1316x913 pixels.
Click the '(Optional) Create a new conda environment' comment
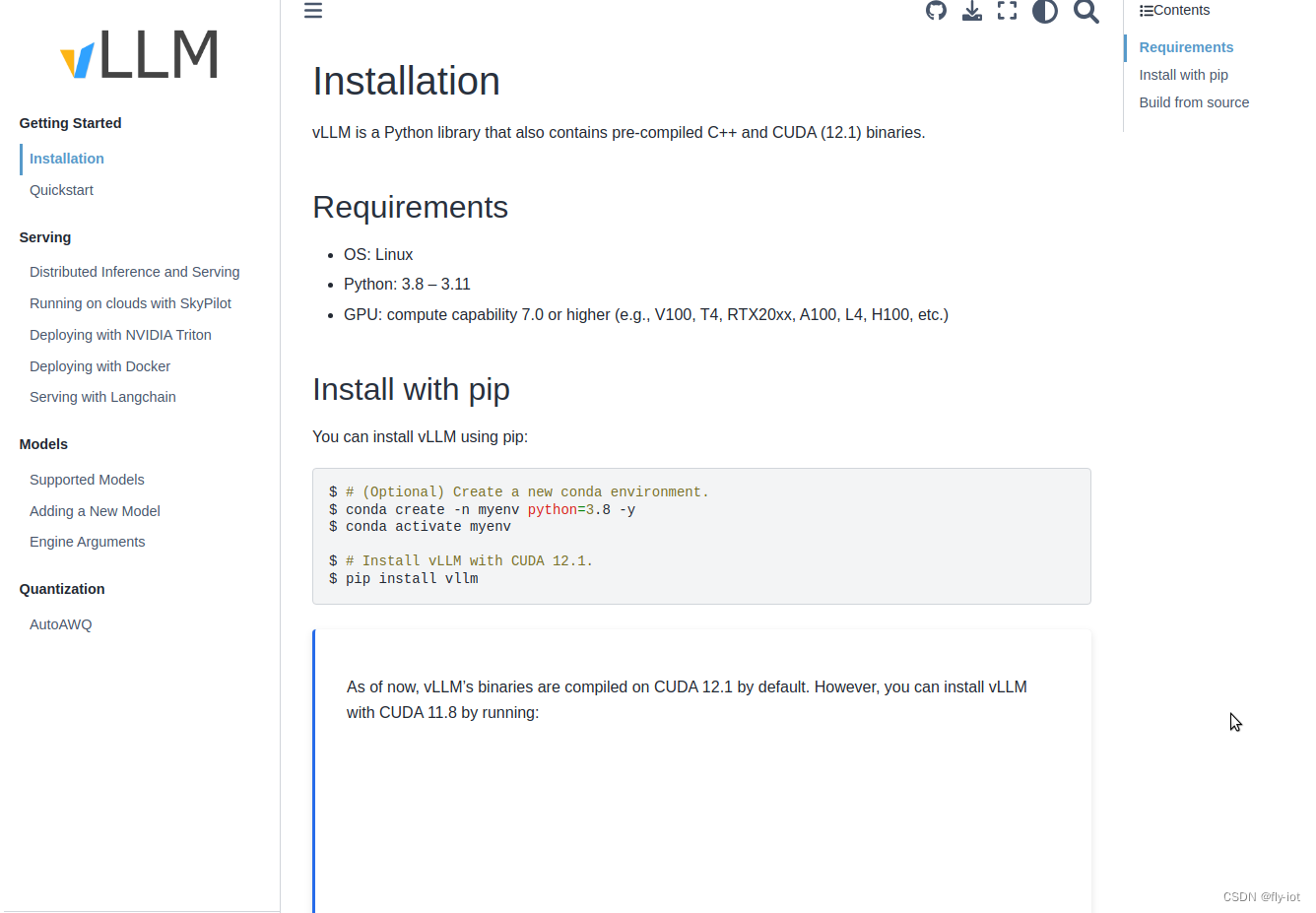click(527, 492)
